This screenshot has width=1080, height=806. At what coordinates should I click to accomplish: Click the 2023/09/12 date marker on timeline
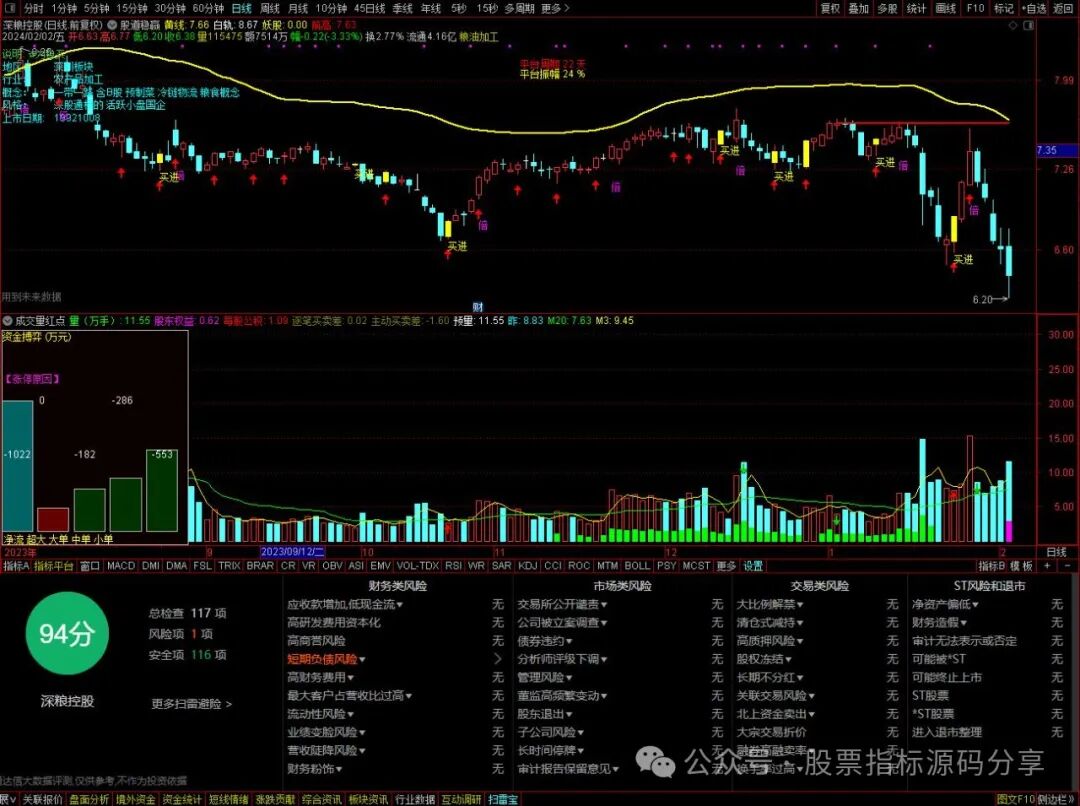[293, 552]
